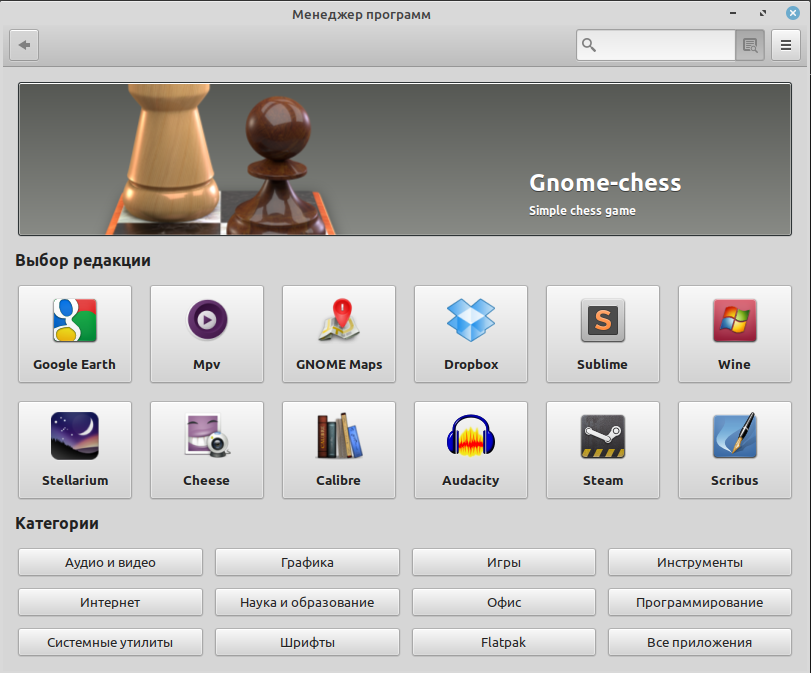The image size is (811, 673).
Task: Open the Sublime editor tile
Action: coord(603,334)
